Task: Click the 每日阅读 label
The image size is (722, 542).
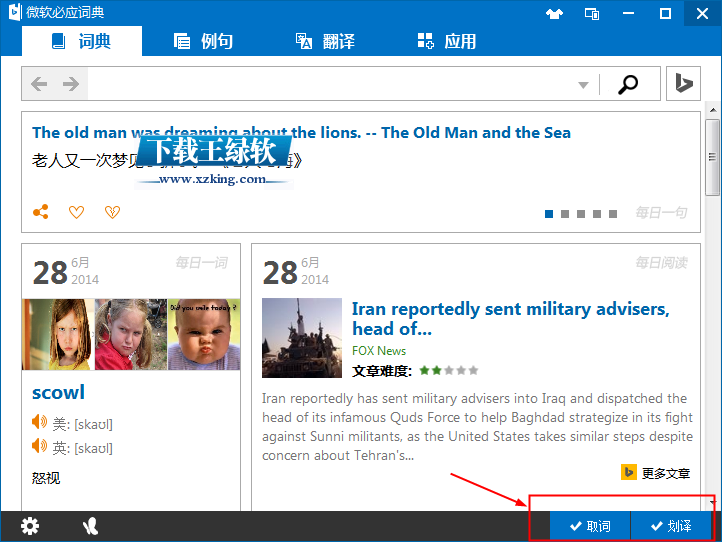Action: click(661, 263)
